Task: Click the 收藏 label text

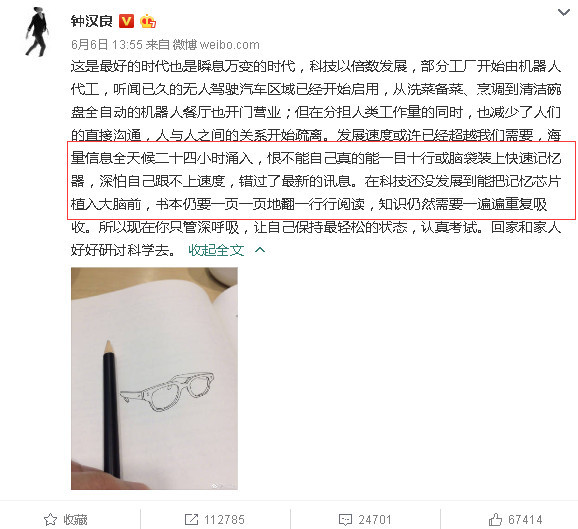Action: (x=75, y=520)
